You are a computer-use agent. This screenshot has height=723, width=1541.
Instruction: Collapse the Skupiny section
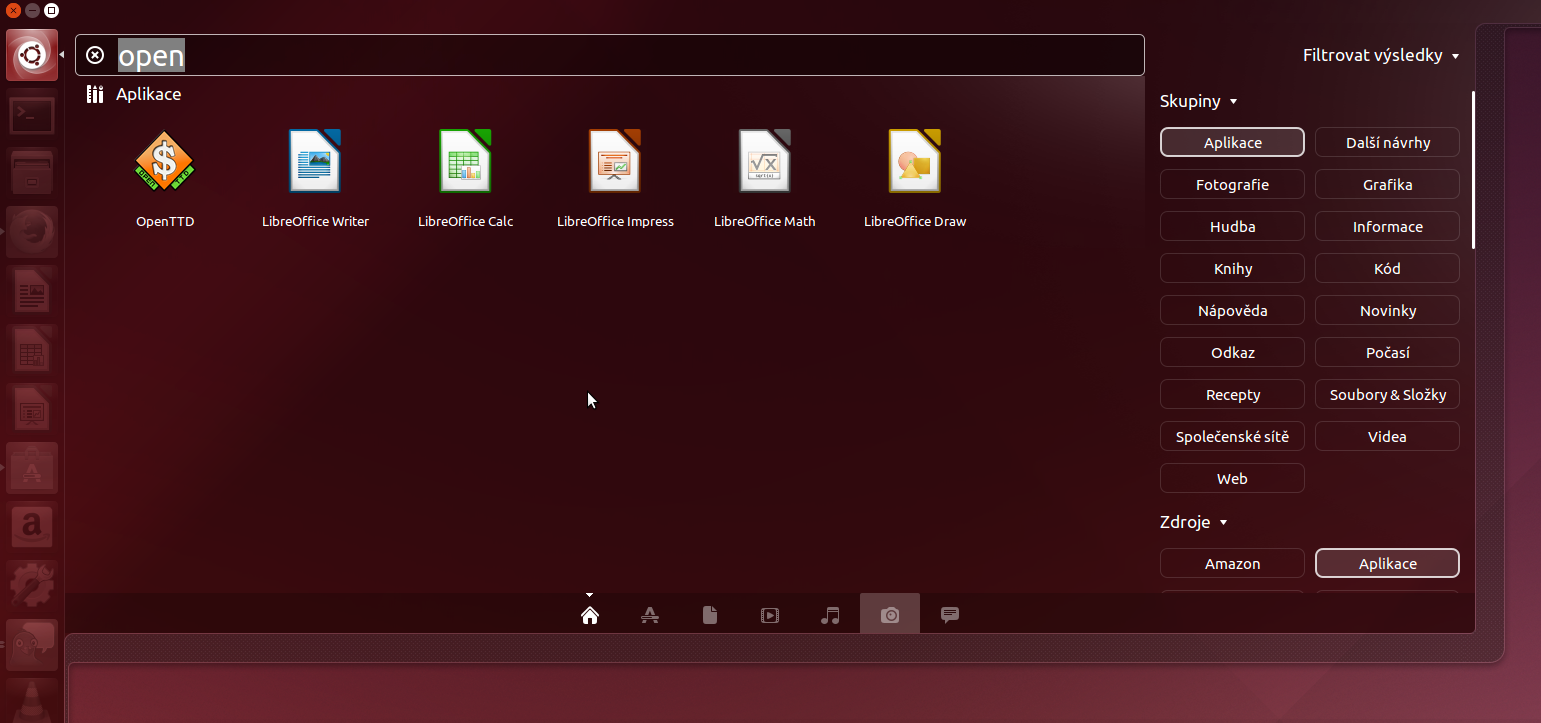coord(1199,101)
